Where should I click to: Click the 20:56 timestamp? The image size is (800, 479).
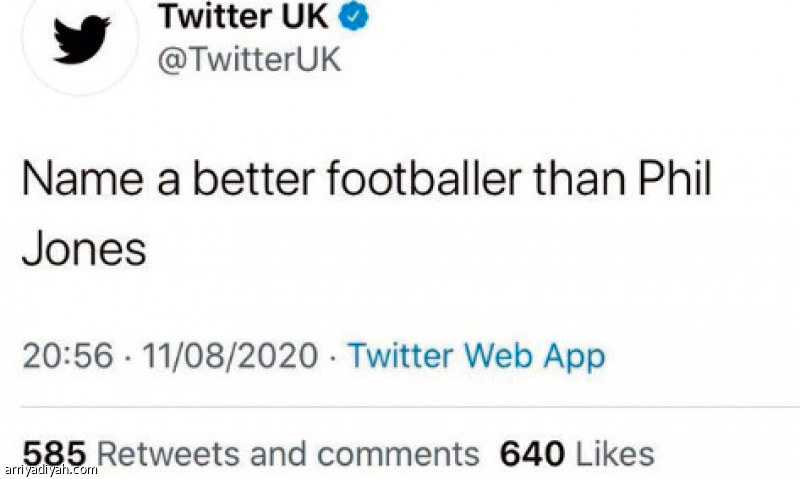(x=67, y=355)
